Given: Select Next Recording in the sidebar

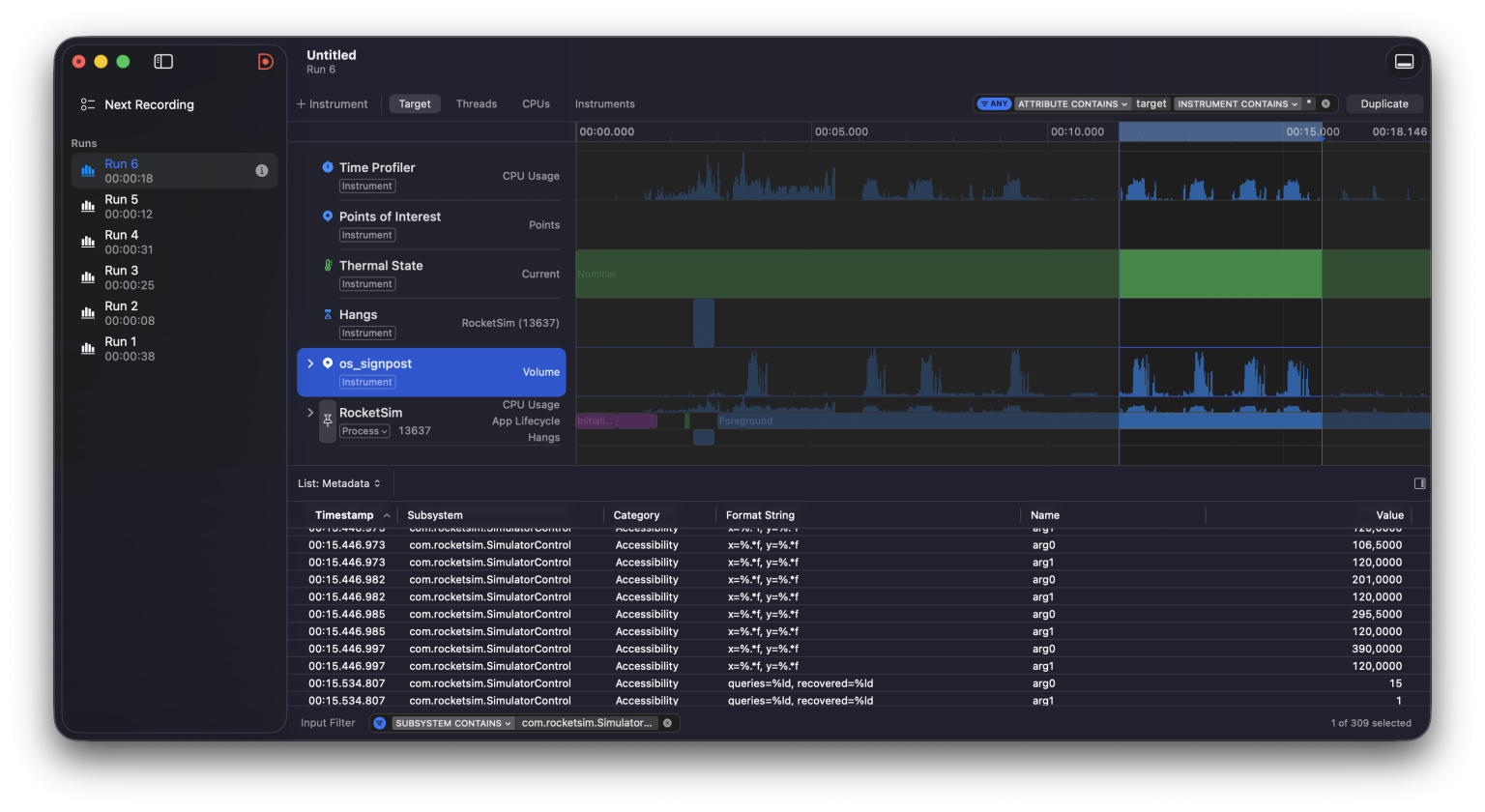Looking at the screenshot, I should point(149,104).
